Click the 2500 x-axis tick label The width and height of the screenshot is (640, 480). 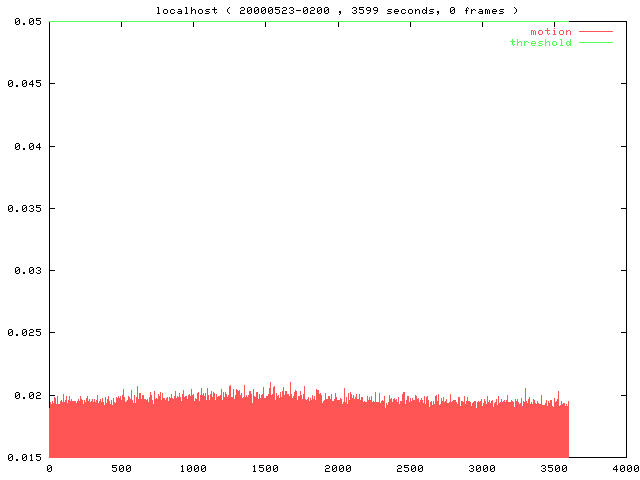(410, 469)
